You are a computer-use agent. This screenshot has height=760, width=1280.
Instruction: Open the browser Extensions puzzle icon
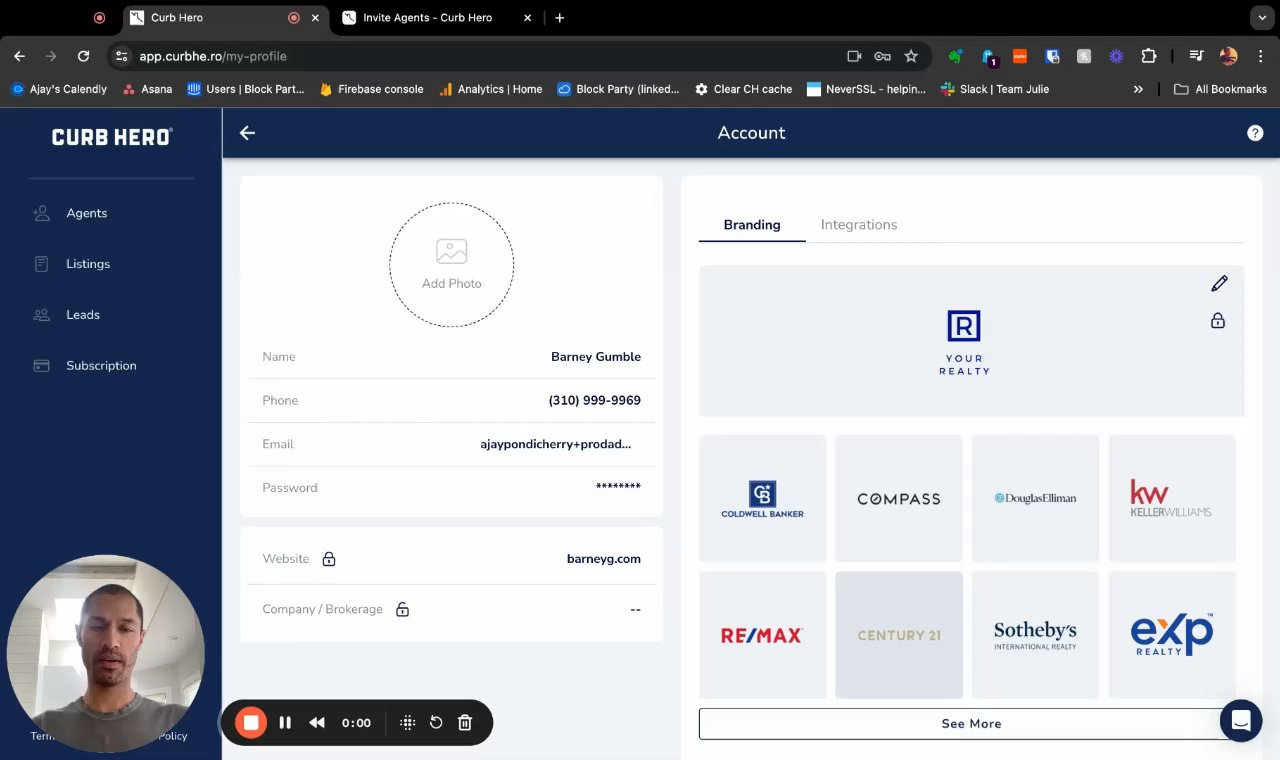point(1148,57)
